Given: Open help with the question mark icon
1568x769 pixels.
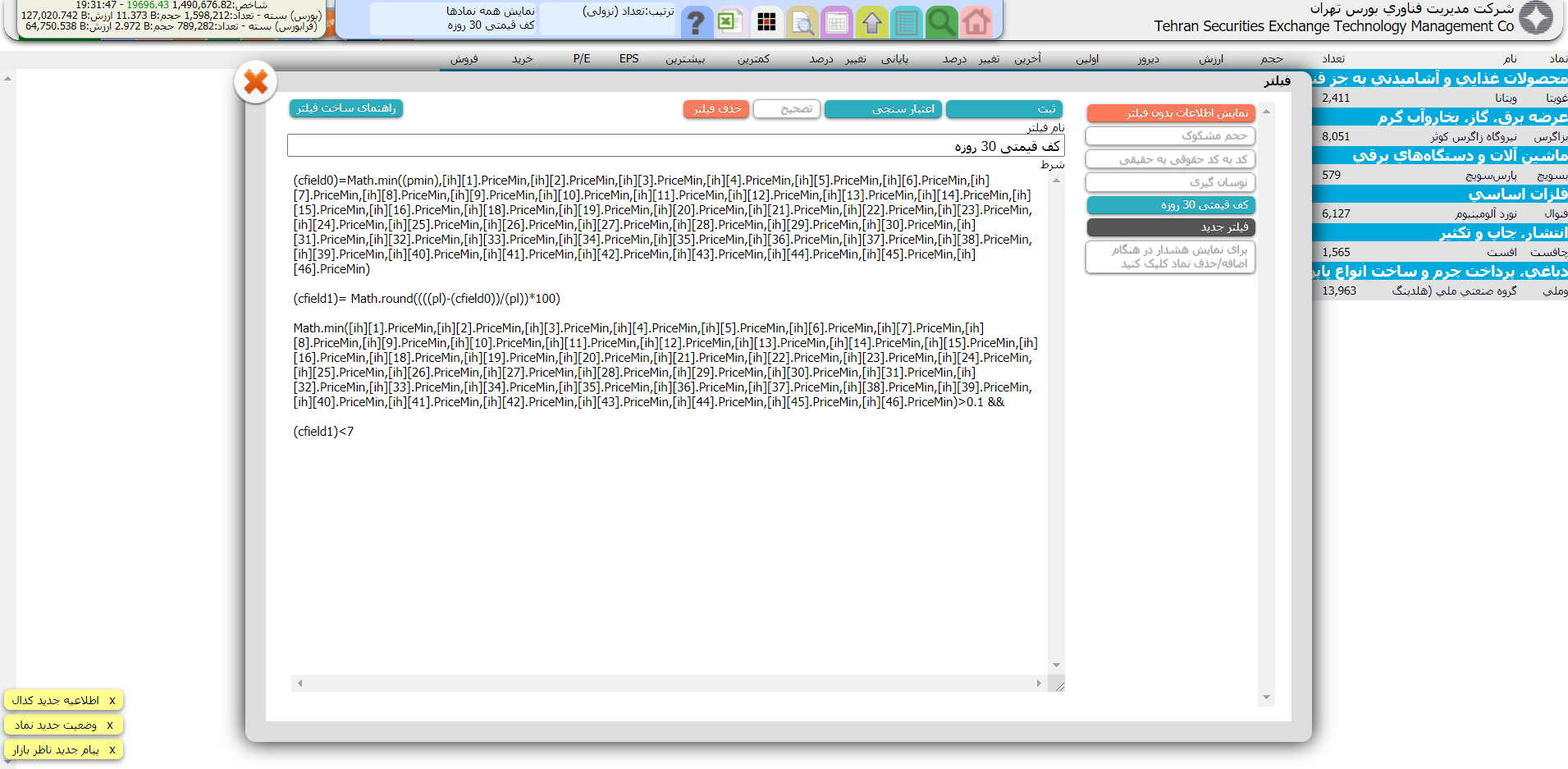Looking at the screenshot, I should 696,22.
